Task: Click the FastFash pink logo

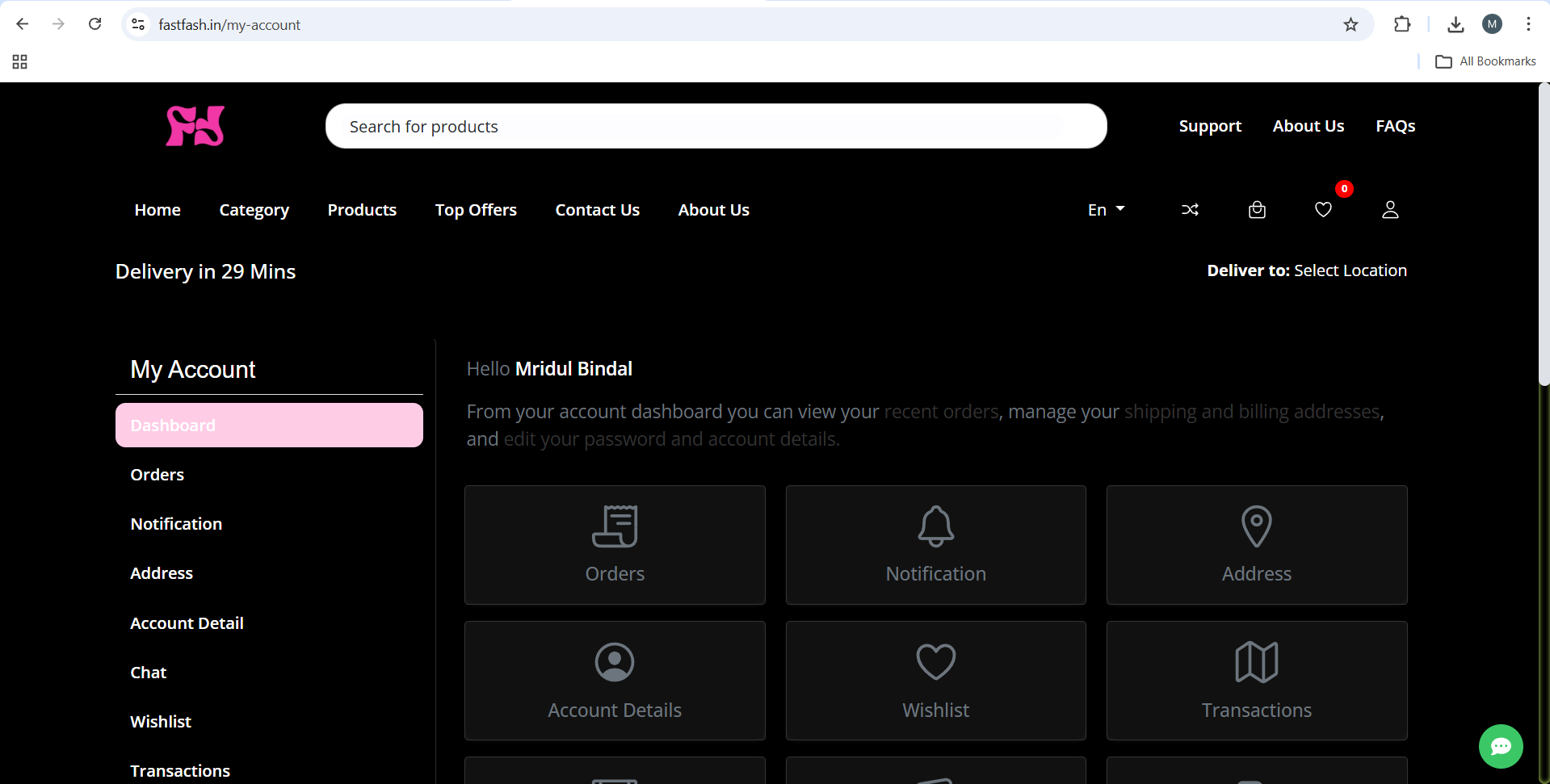Action: click(x=195, y=126)
